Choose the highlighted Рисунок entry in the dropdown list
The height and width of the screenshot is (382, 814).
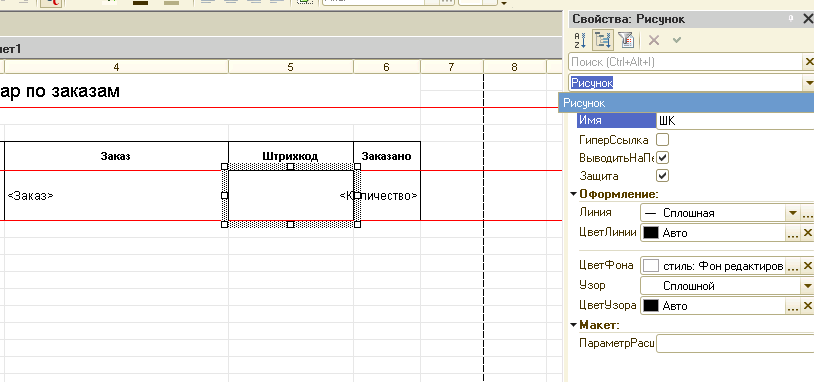point(686,103)
